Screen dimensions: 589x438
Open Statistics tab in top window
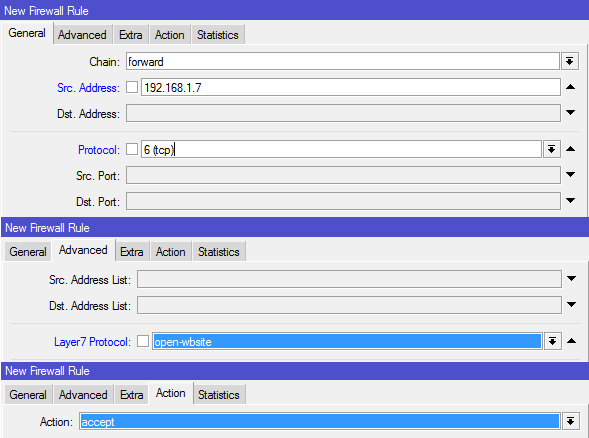[218, 35]
